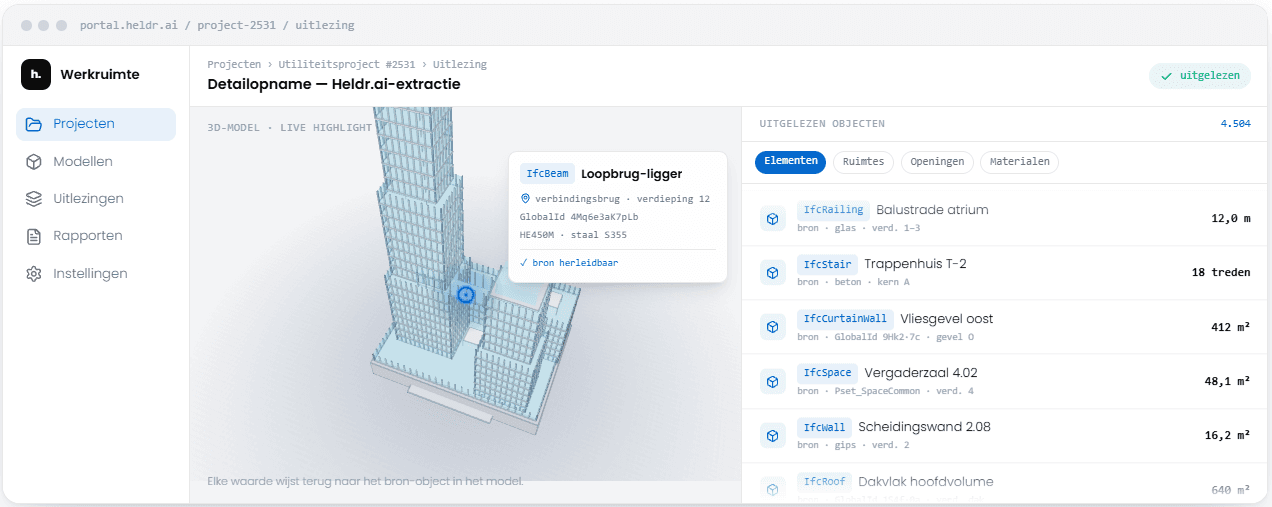1272x507 pixels.
Task: Select the Trappenhuis T-2 row
Action: (1006, 272)
